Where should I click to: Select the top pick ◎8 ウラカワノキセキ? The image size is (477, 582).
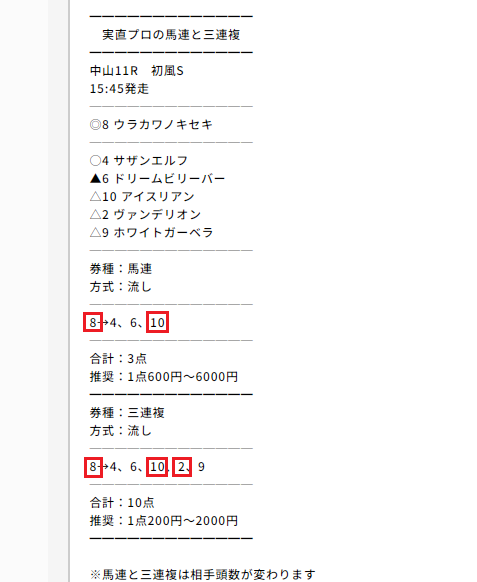(x=151, y=124)
